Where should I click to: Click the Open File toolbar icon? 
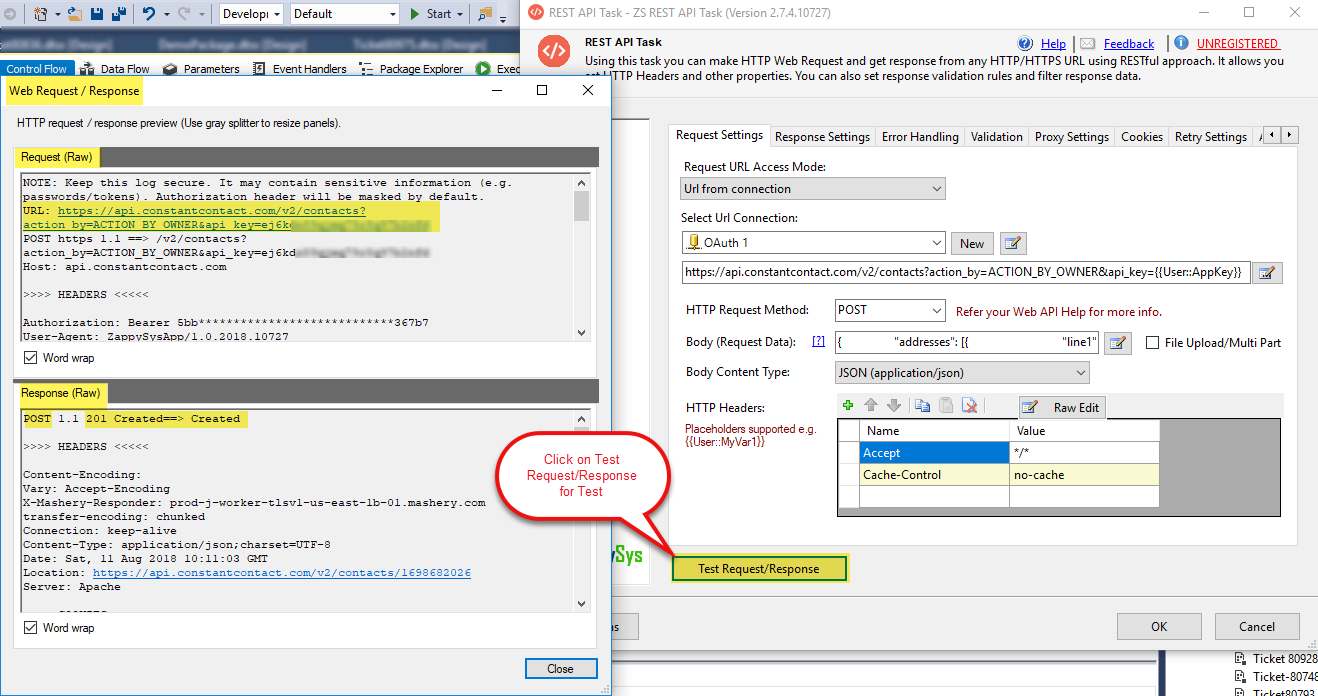75,14
